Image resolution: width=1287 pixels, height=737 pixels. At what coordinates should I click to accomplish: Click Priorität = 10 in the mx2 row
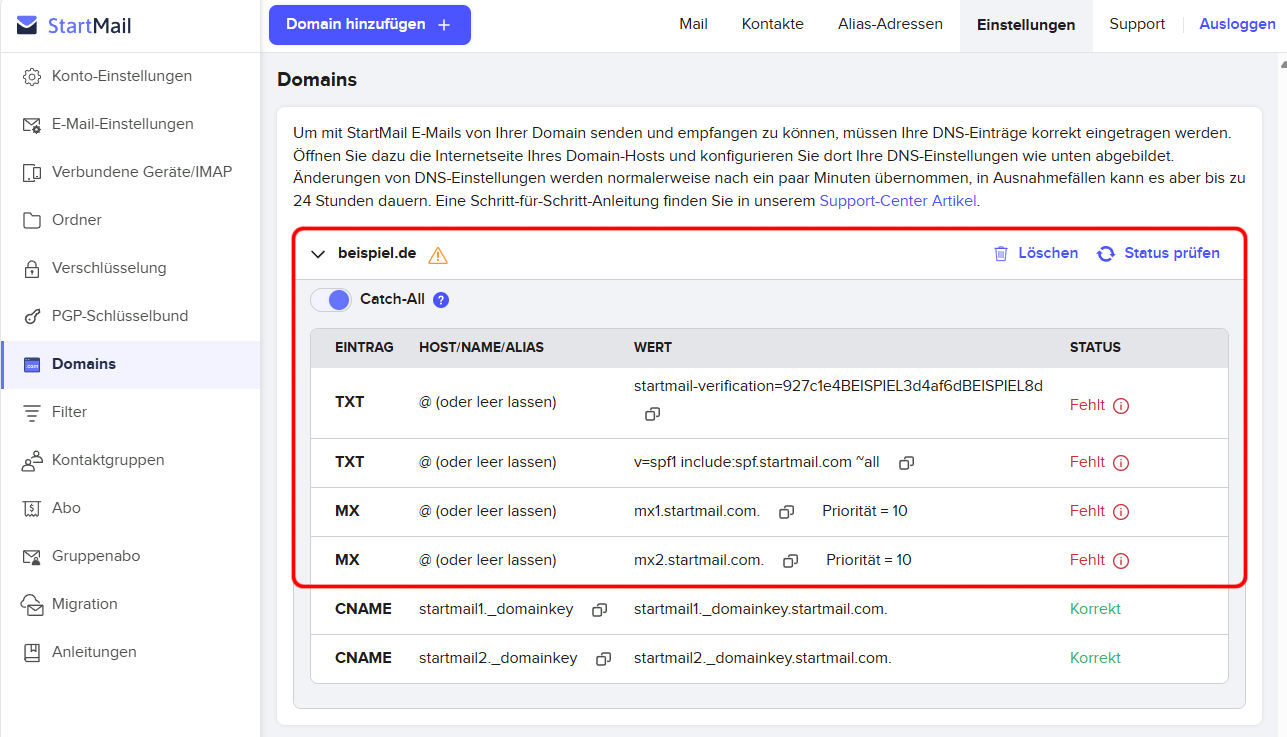tap(869, 560)
